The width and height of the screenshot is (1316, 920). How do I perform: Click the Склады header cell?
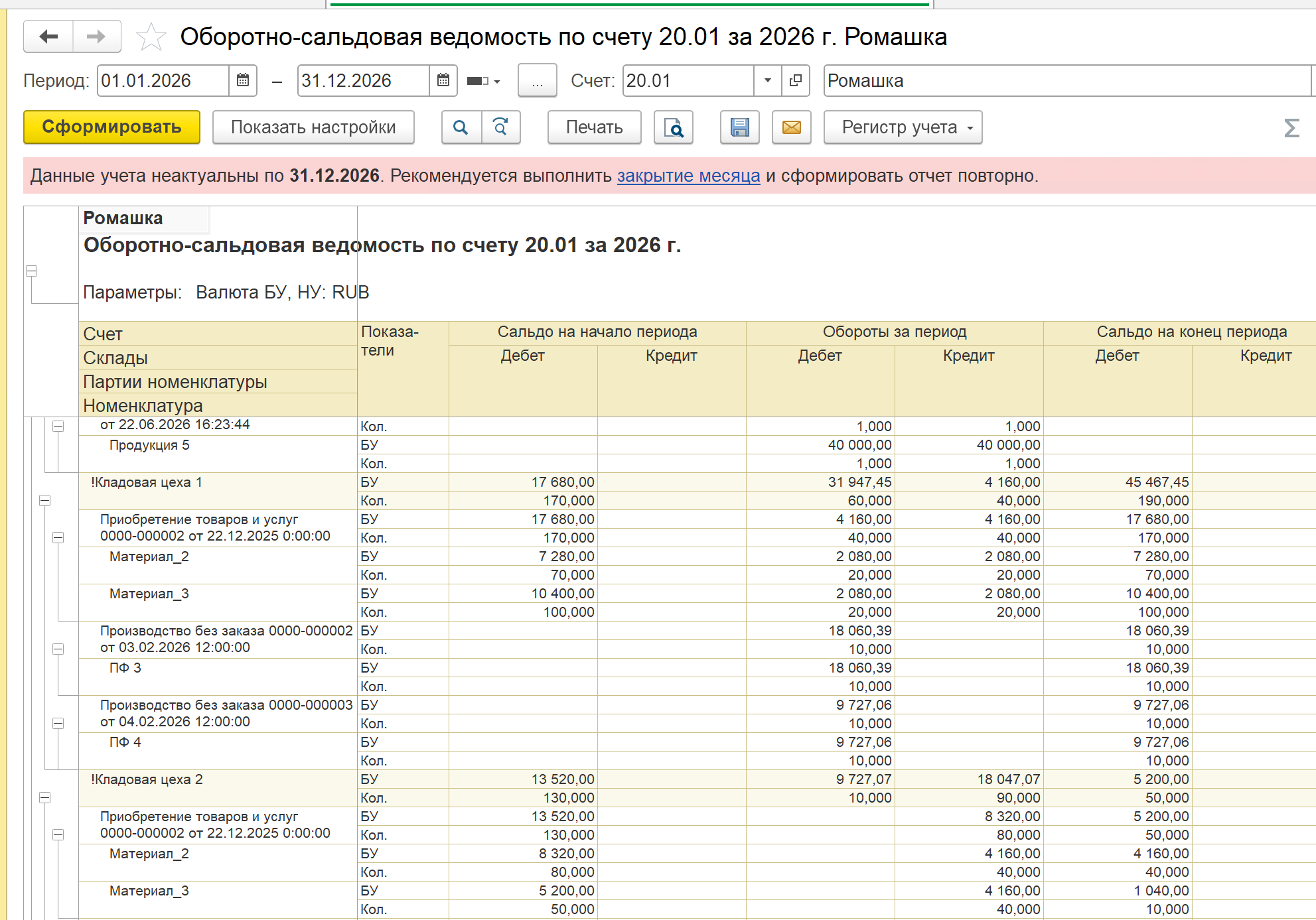point(218,358)
